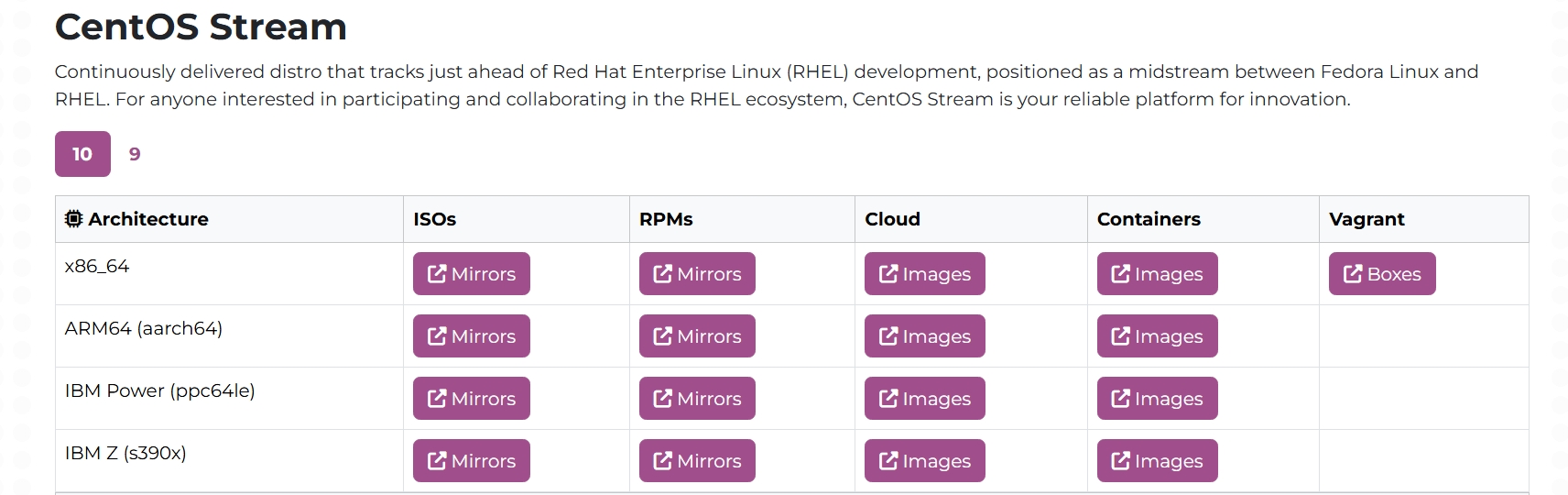Open Containers Images for IBM Z (s390x)
The image size is (1568, 495).
(1157, 461)
